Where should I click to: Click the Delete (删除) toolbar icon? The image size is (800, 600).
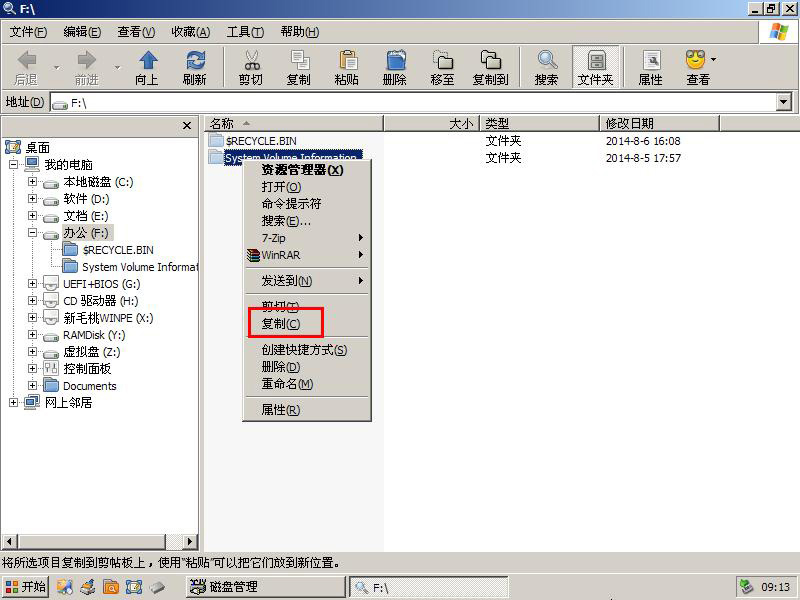(395, 67)
